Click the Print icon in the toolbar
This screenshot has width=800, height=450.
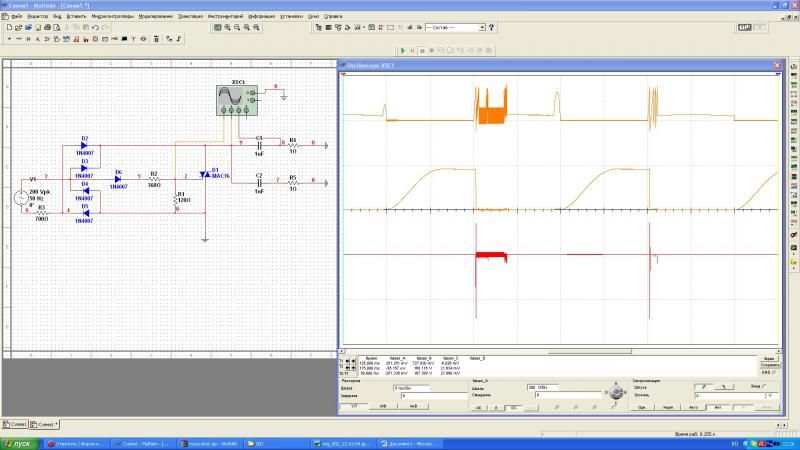[x=47, y=28]
